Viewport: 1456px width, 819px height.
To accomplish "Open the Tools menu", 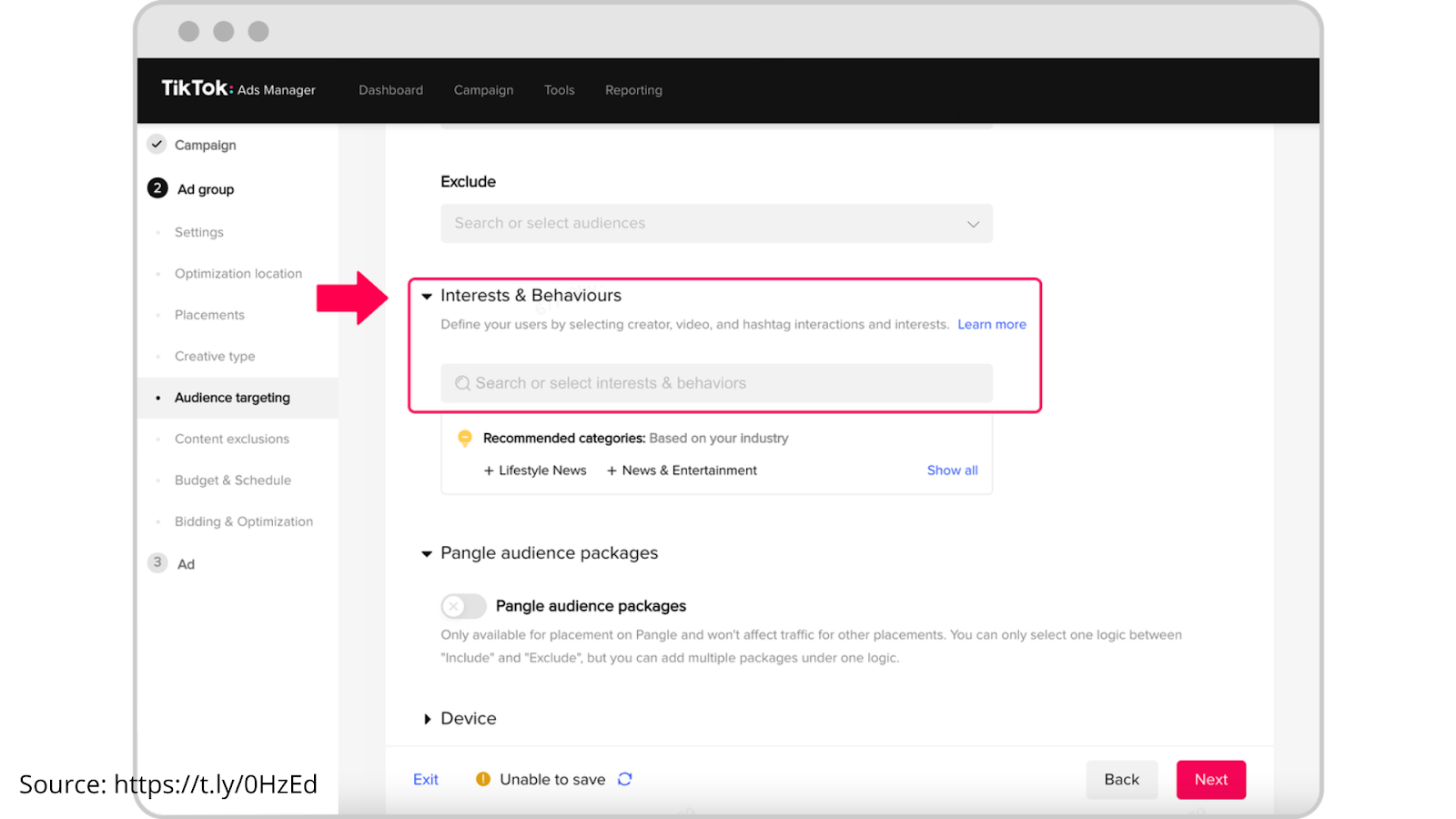I will pos(560,90).
